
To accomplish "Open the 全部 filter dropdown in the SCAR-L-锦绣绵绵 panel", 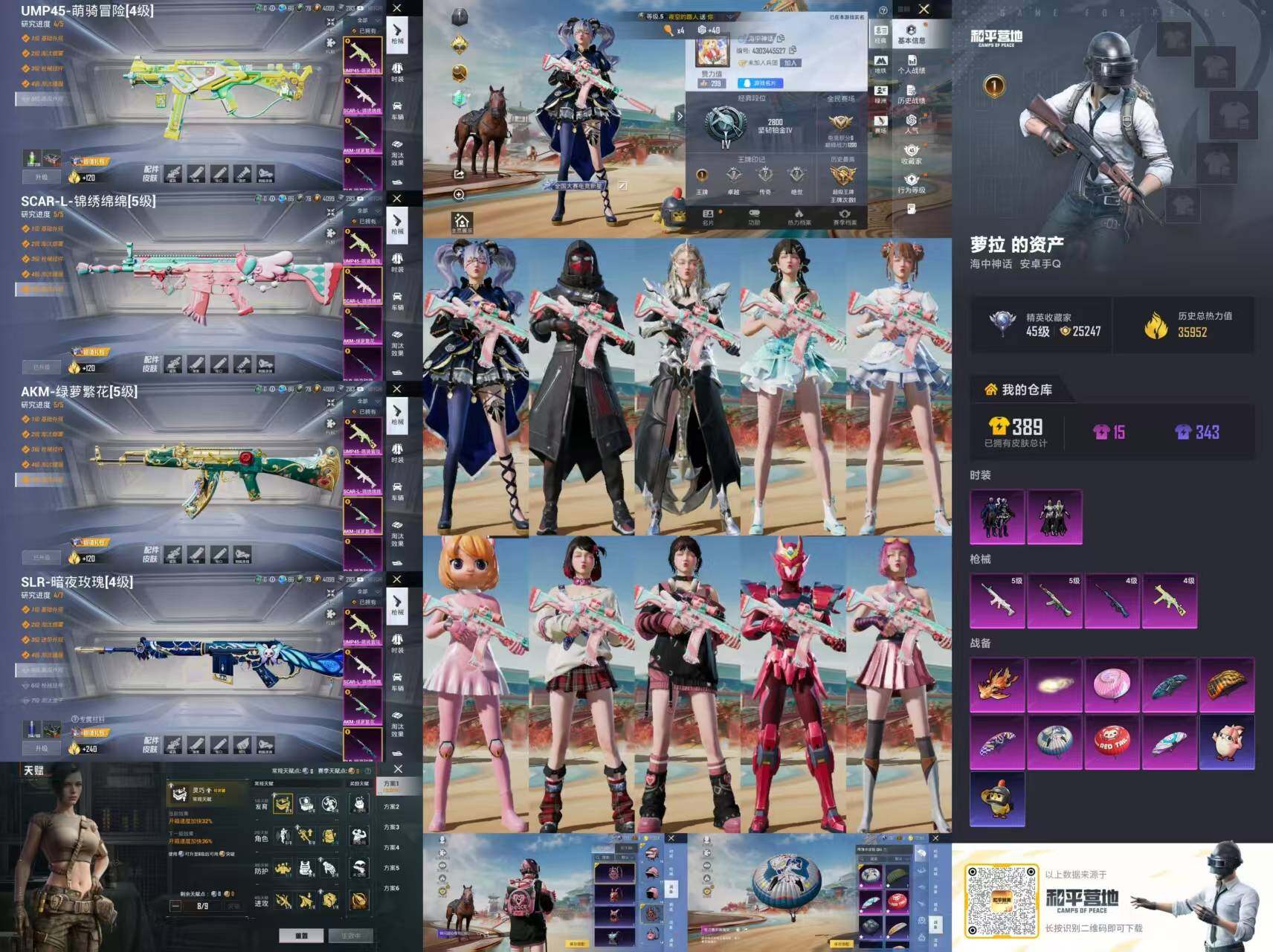I will (364, 210).
